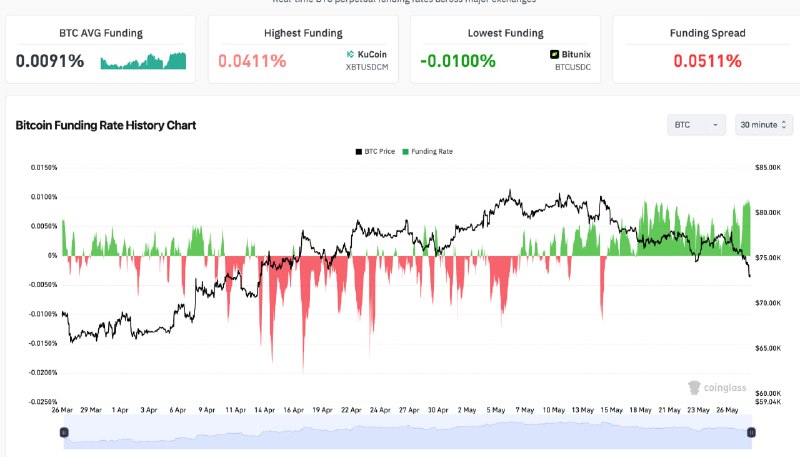
Task: Click the time range navigator bar
Action: coord(408,433)
